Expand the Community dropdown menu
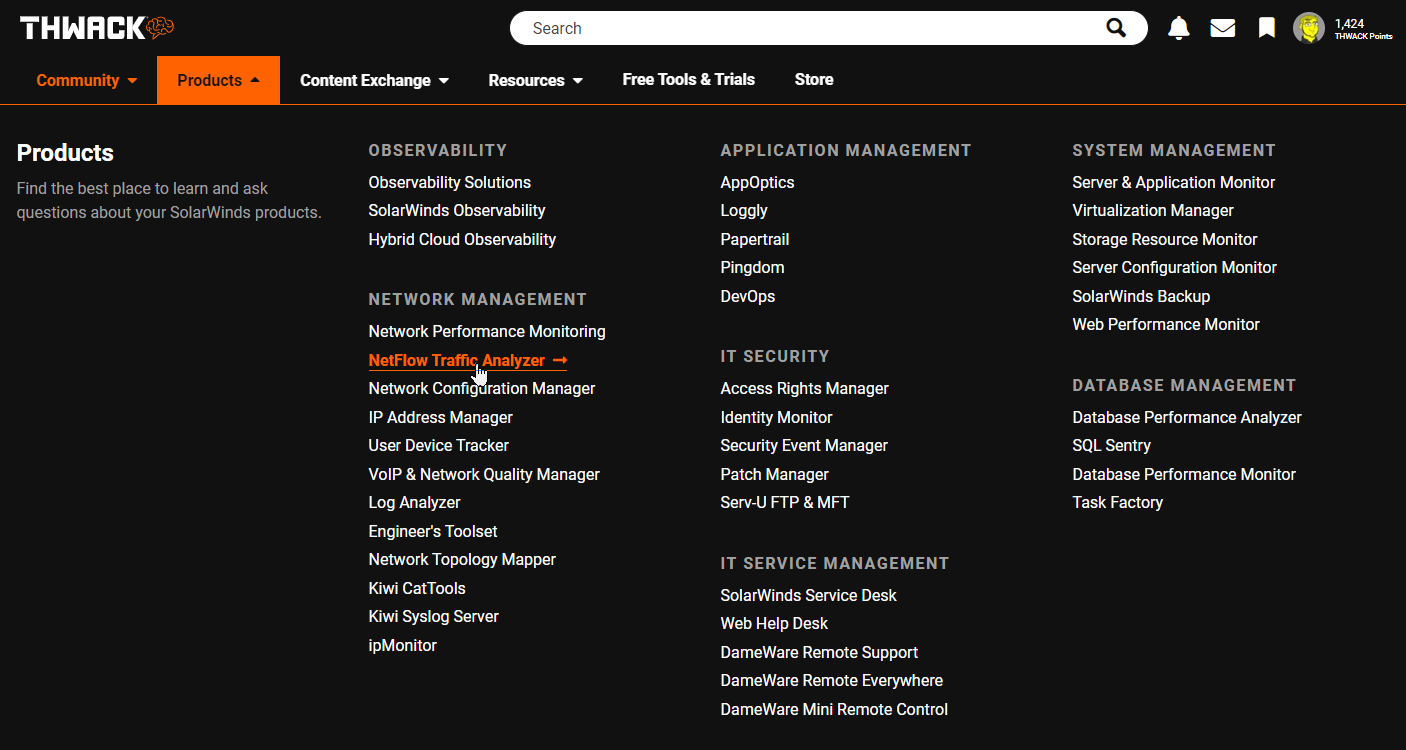 tap(87, 80)
